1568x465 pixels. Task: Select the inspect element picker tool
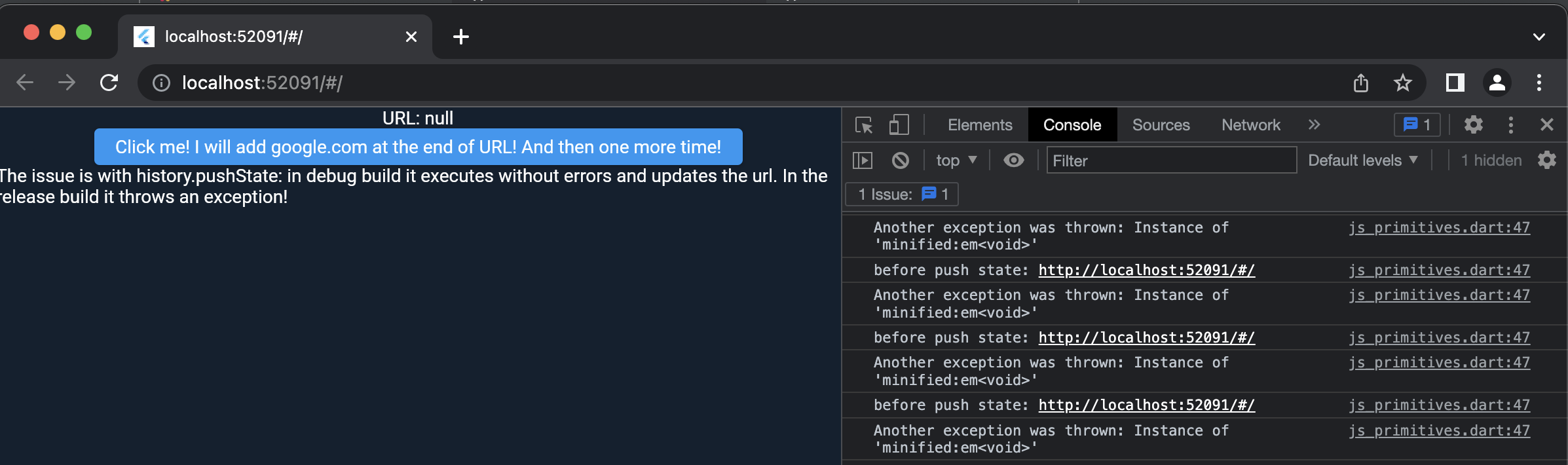[x=865, y=124]
